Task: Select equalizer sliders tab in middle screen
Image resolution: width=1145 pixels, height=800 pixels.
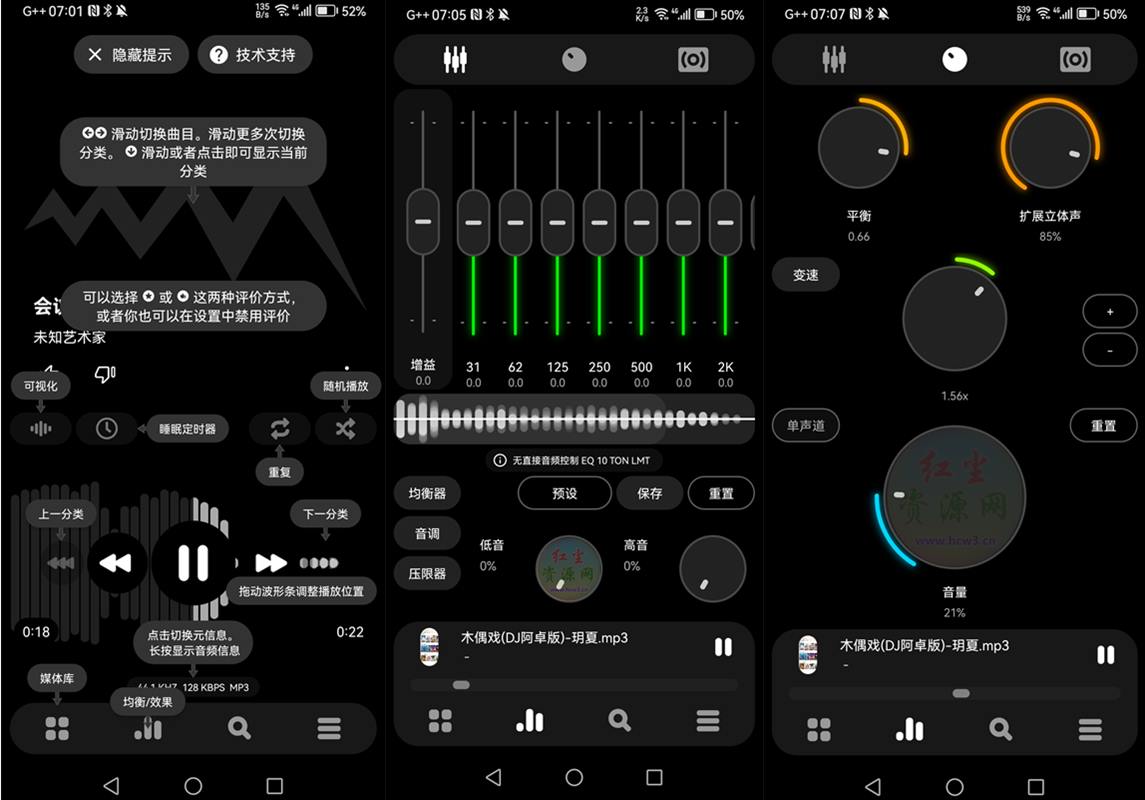Action: click(x=455, y=59)
